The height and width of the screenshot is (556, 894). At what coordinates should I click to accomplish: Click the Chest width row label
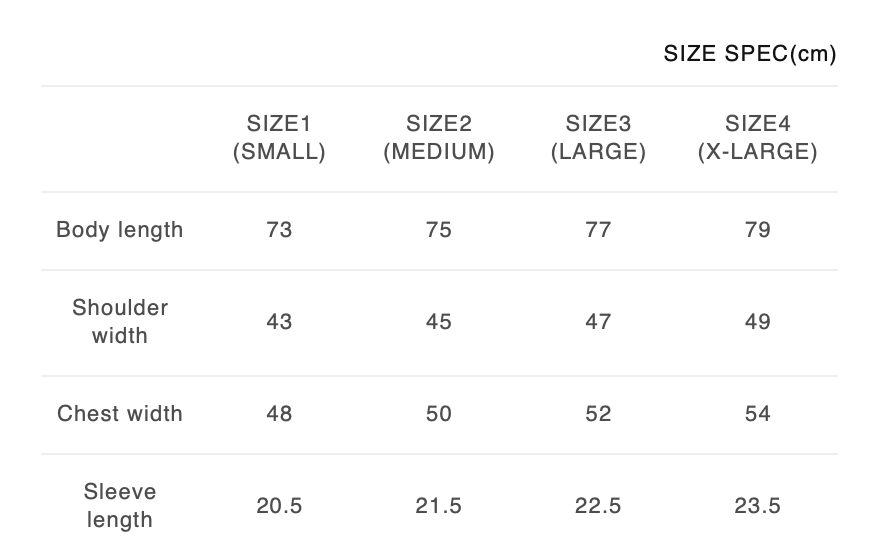tap(120, 414)
